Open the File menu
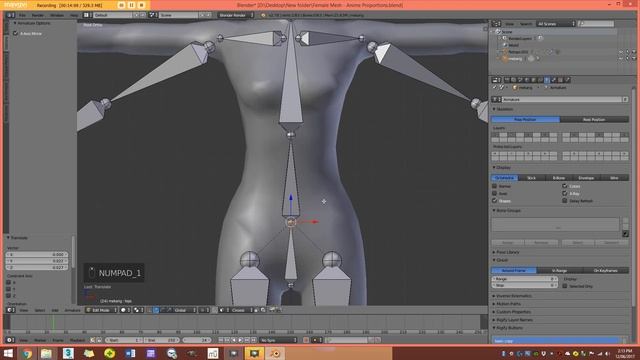The height and width of the screenshot is (360, 640). (x=22, y=15)
